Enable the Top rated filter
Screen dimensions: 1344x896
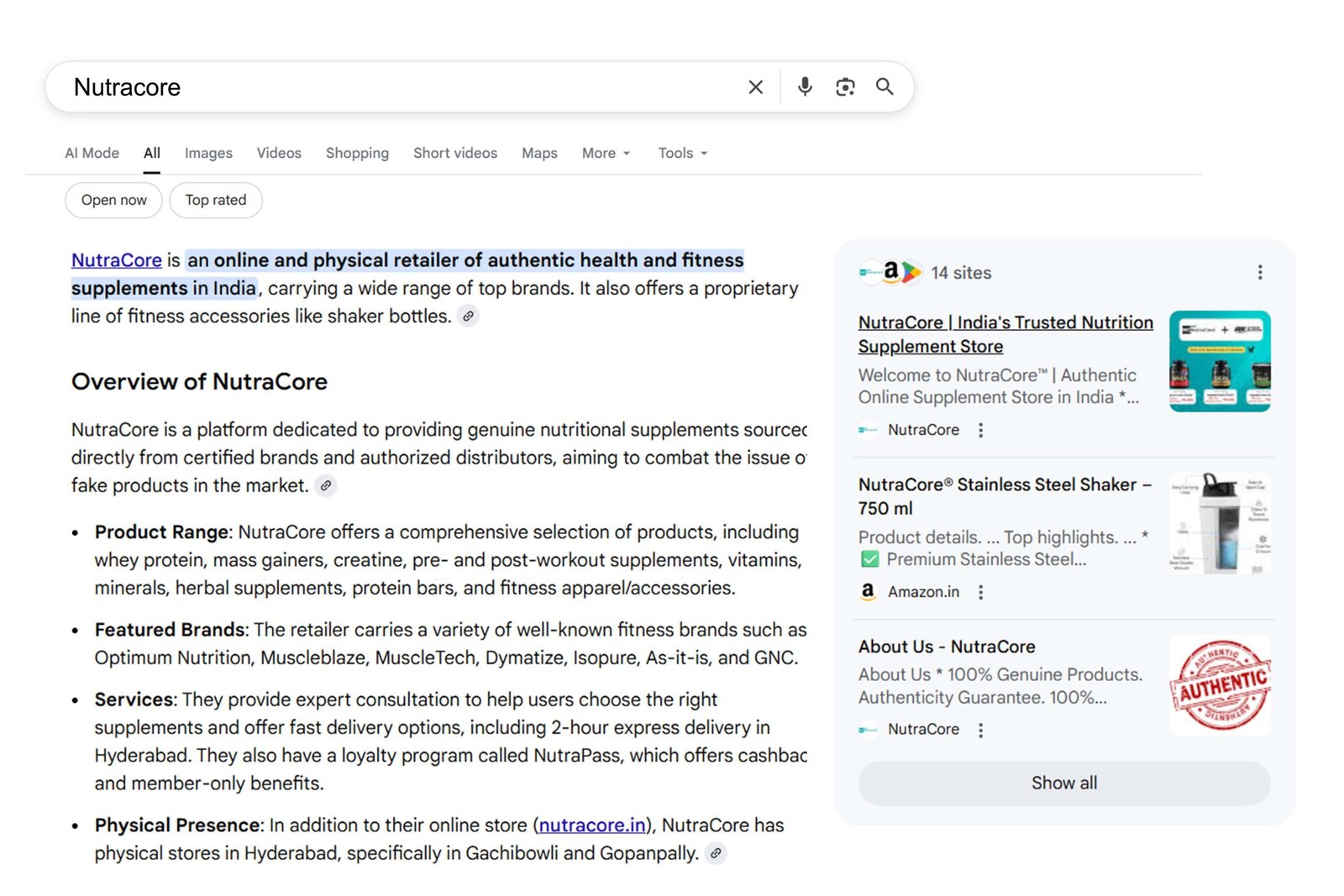215,200
